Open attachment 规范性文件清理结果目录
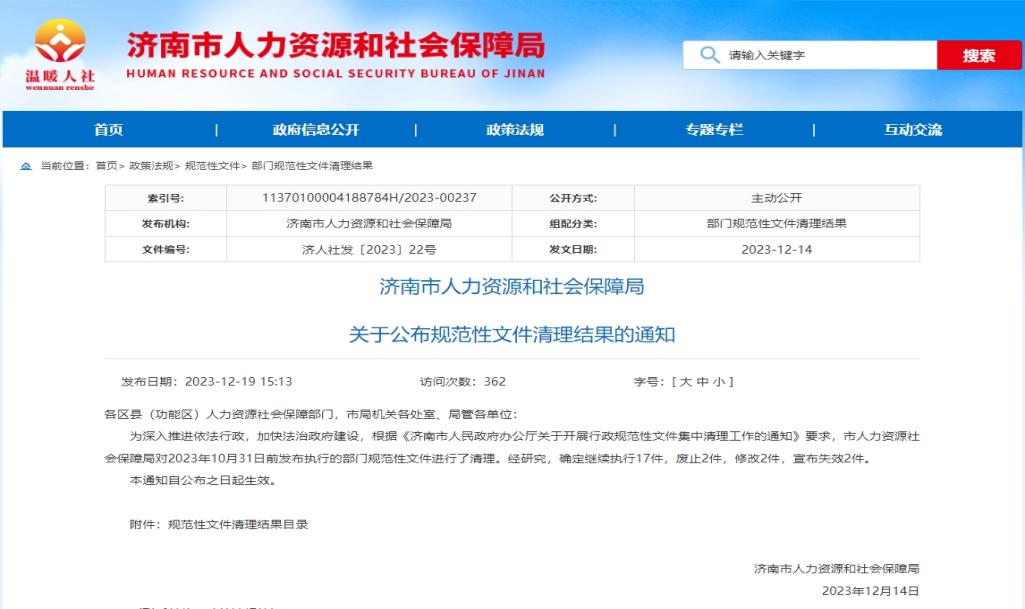The image size is (1025, 609). 237,524
